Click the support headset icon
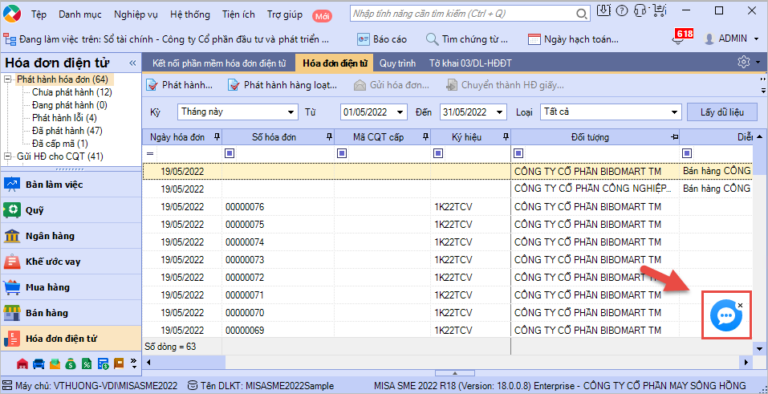The image size is (768, 394). pyautogui.click(x=639, y=10)
